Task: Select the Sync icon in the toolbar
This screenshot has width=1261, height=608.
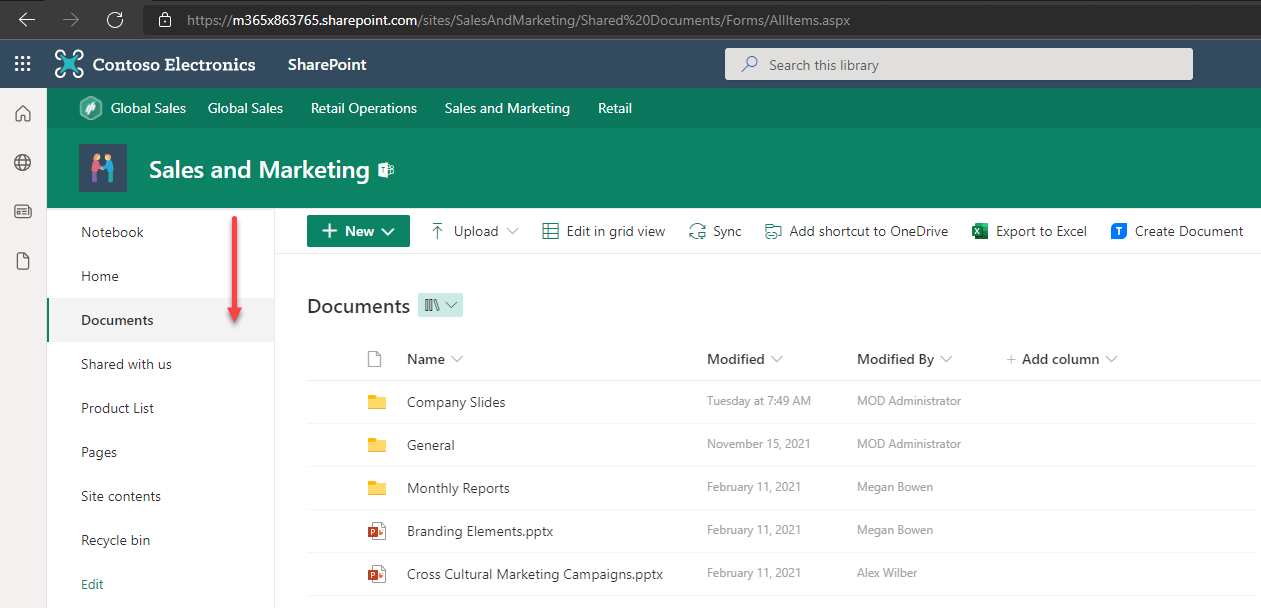Action: pos(698,231)
